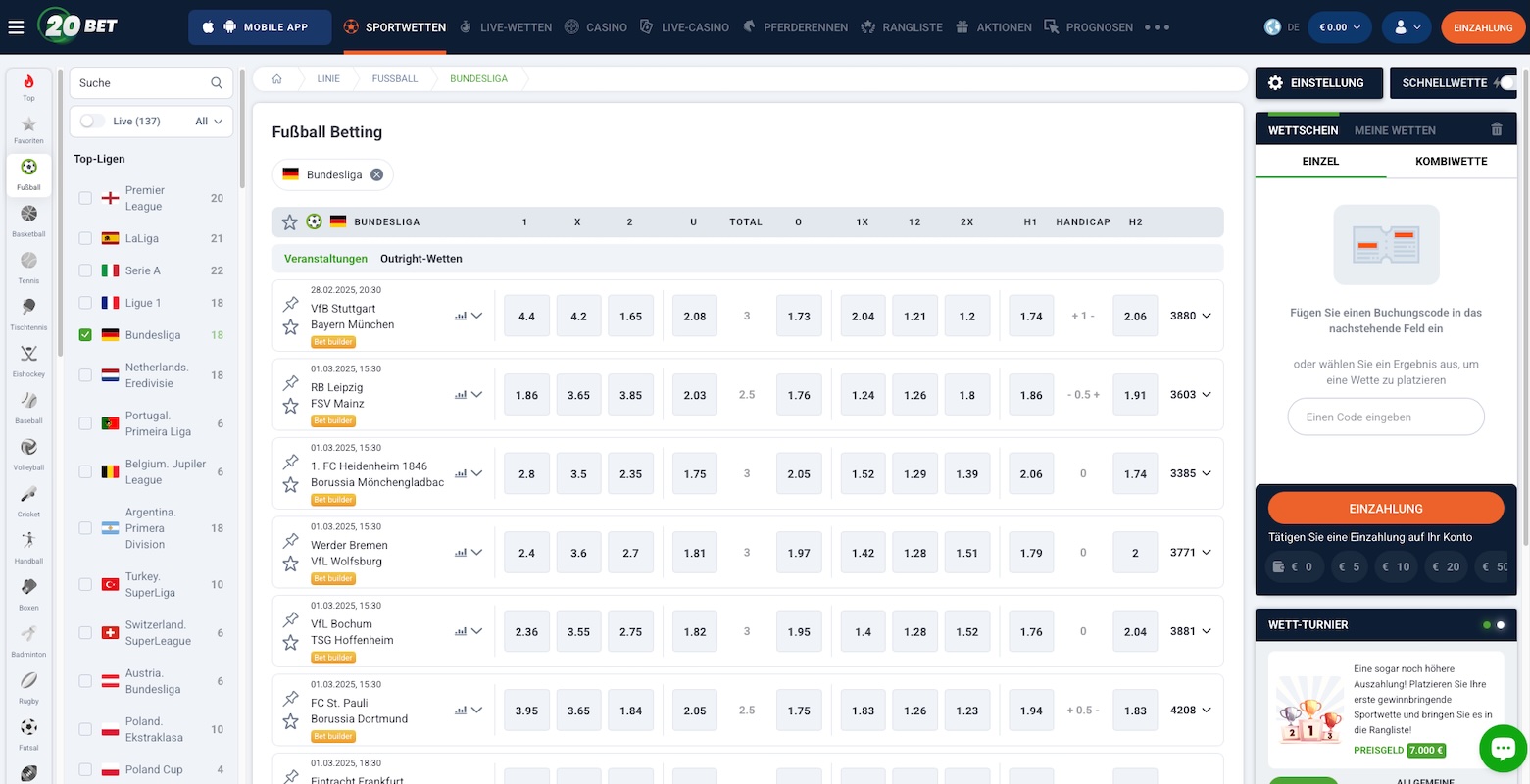Select Badminton sport icon

tap(28, 640)
